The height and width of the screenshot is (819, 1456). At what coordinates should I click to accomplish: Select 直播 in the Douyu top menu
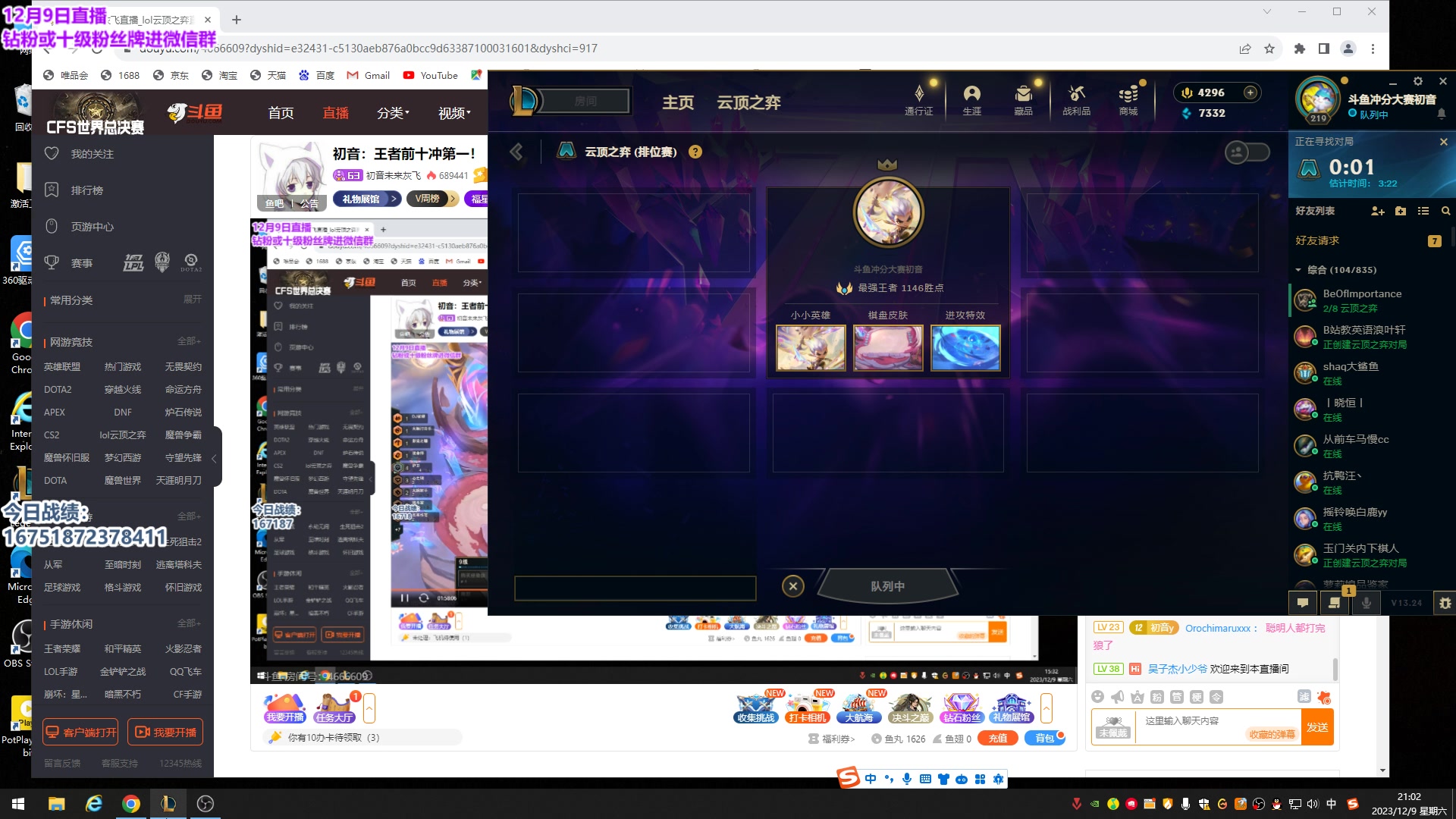coord(335,112)
